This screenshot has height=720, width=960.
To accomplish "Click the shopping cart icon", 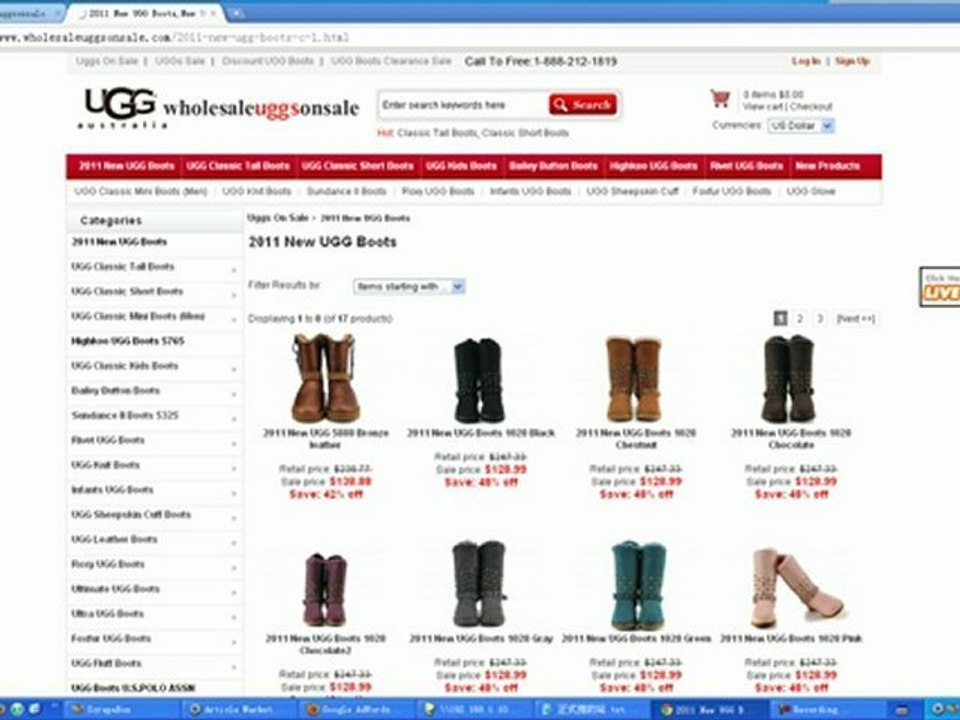I will (720, 99).
